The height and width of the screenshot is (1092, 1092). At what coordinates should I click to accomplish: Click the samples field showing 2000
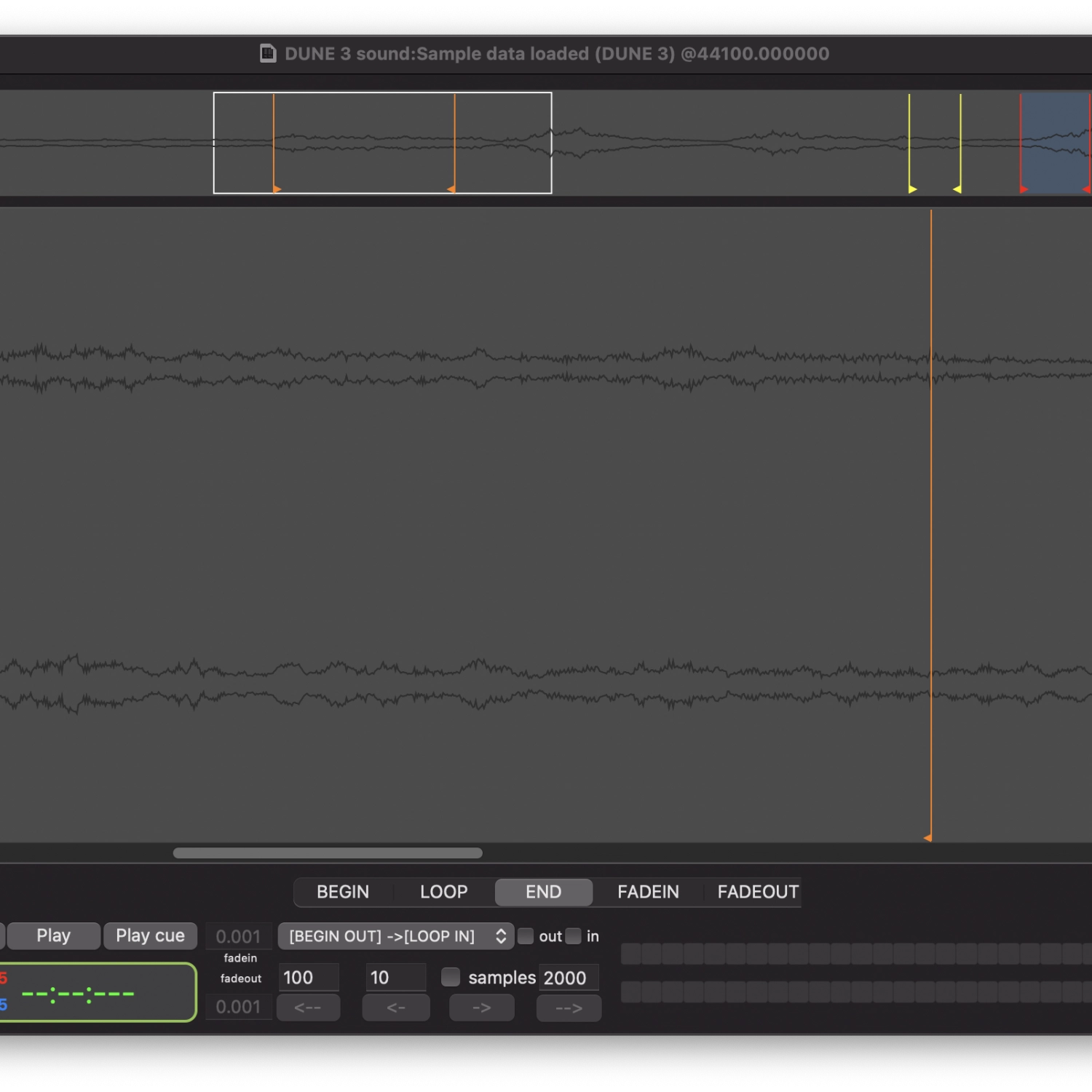569,978
